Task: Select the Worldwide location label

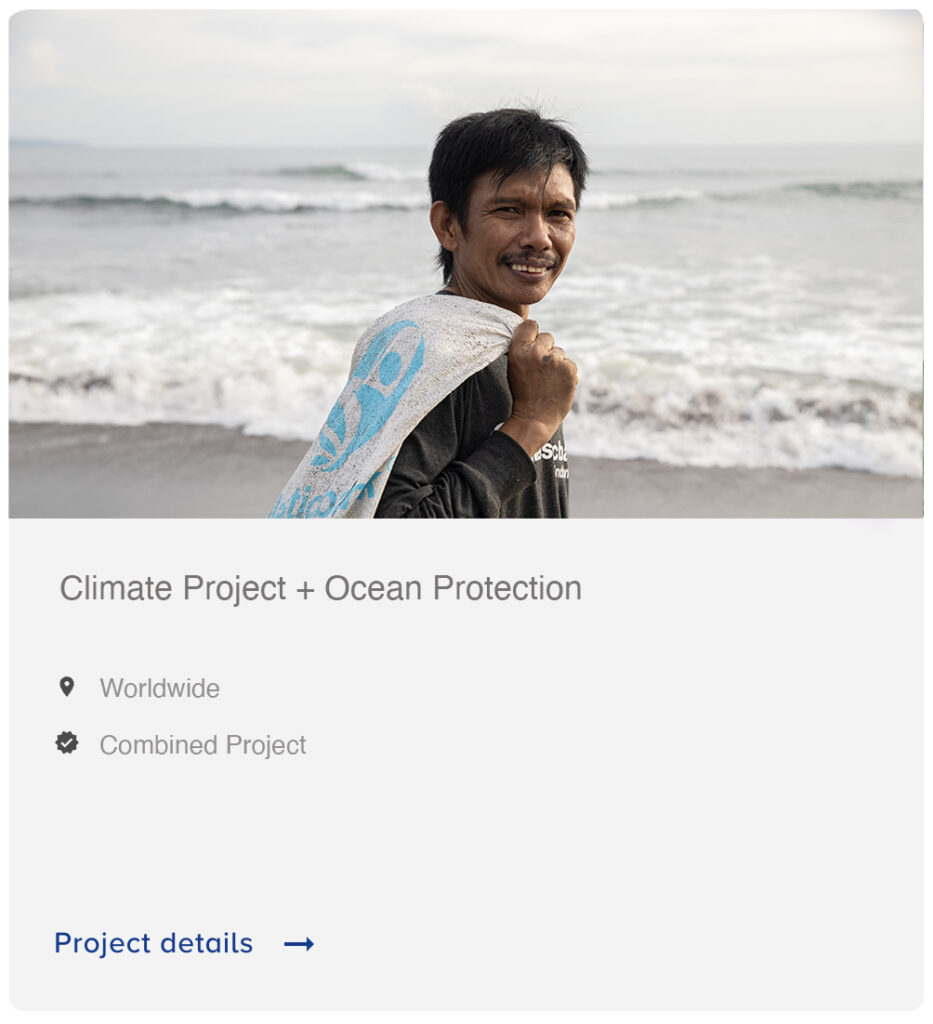Action: tap(159, 688)
